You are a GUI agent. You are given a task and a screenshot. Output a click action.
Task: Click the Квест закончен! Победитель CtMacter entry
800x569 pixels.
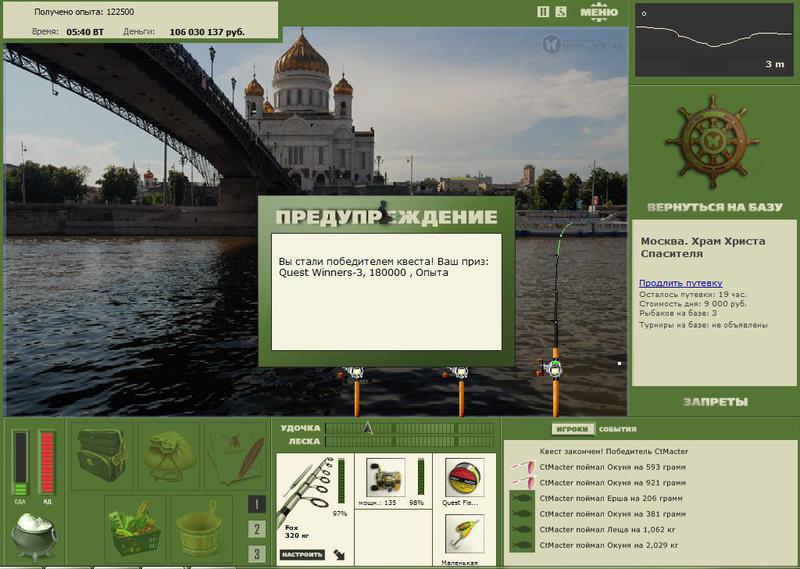point(614,451)
